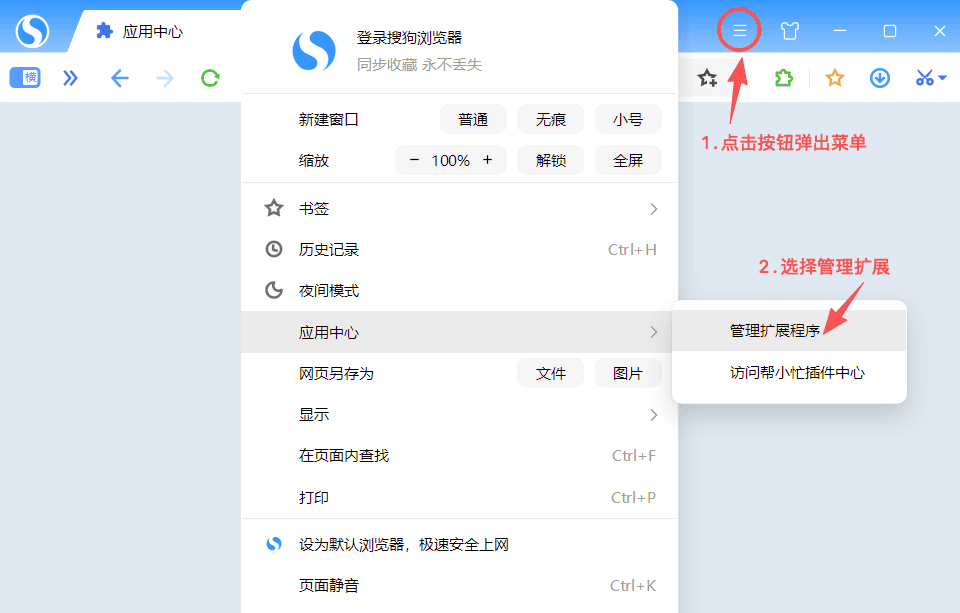960x613 pixels.
Task: Toggle 页面静音 page mute
Action: (329, 585)
